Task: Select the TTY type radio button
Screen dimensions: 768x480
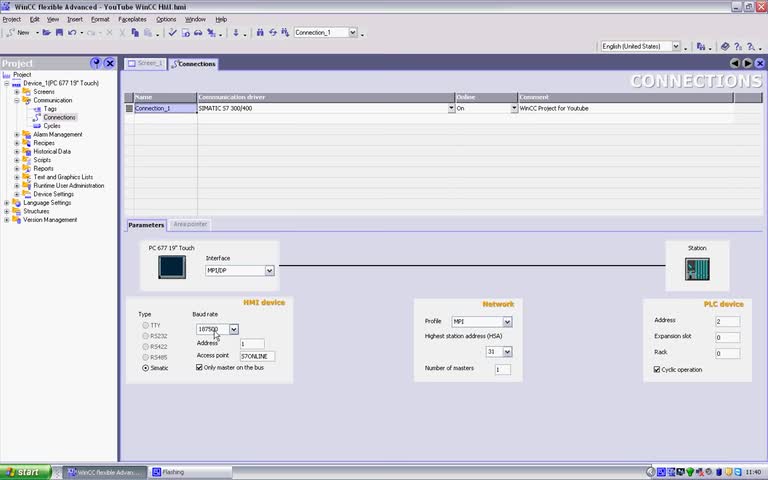Action: click(145, 325)
